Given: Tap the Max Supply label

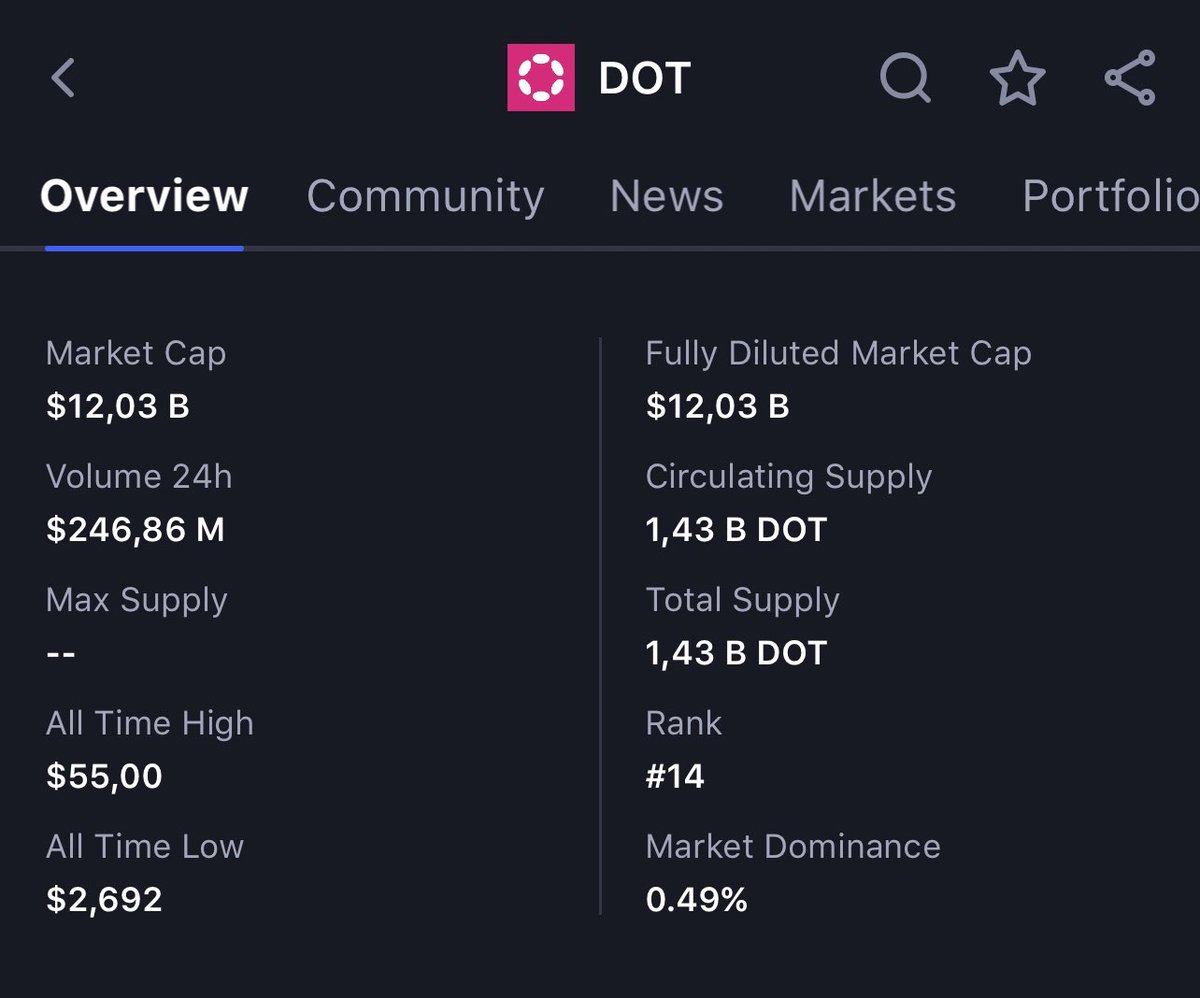Looking at the screenshot, I should pos(137,600).
